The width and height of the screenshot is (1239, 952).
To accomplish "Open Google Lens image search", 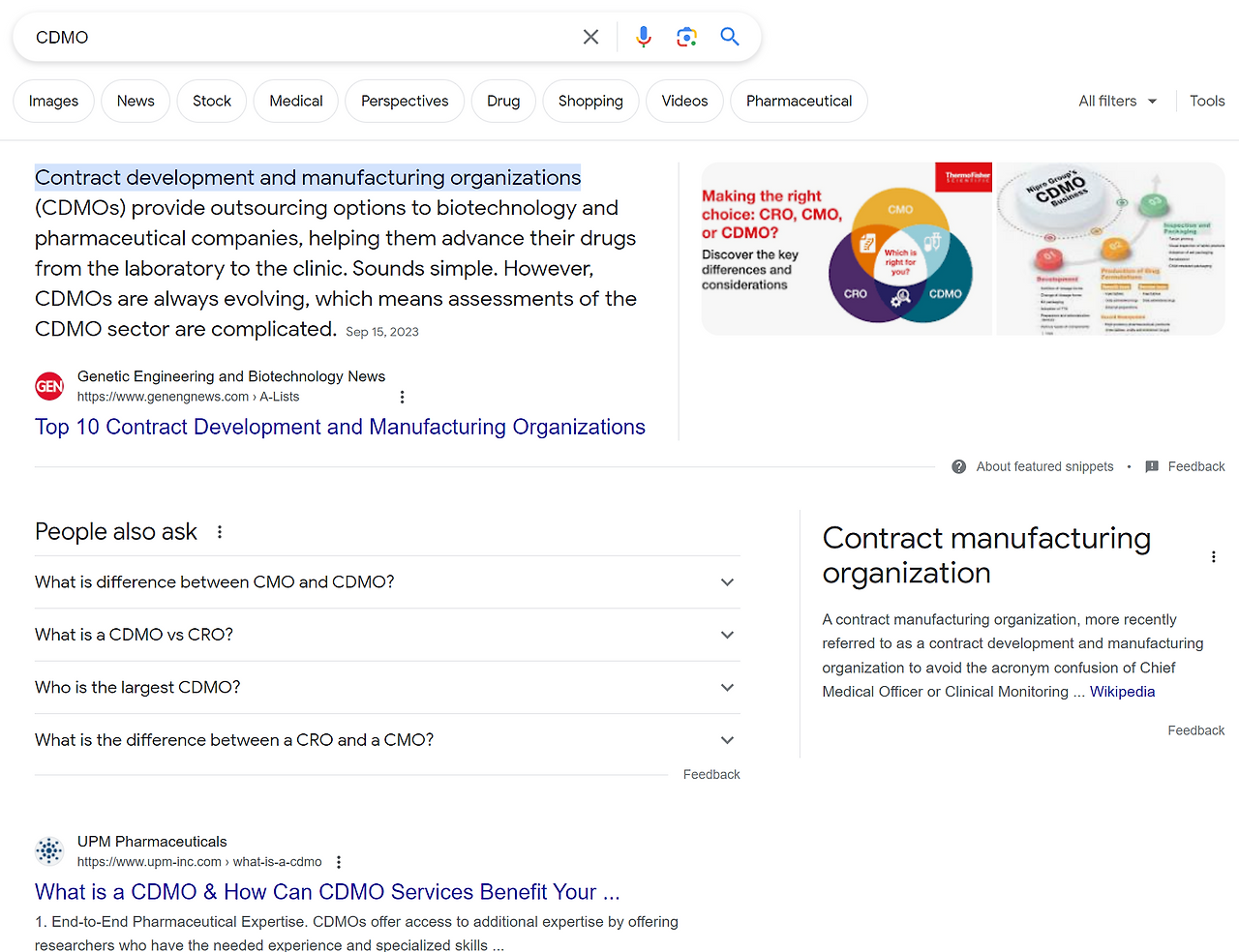I will [687, 37].
